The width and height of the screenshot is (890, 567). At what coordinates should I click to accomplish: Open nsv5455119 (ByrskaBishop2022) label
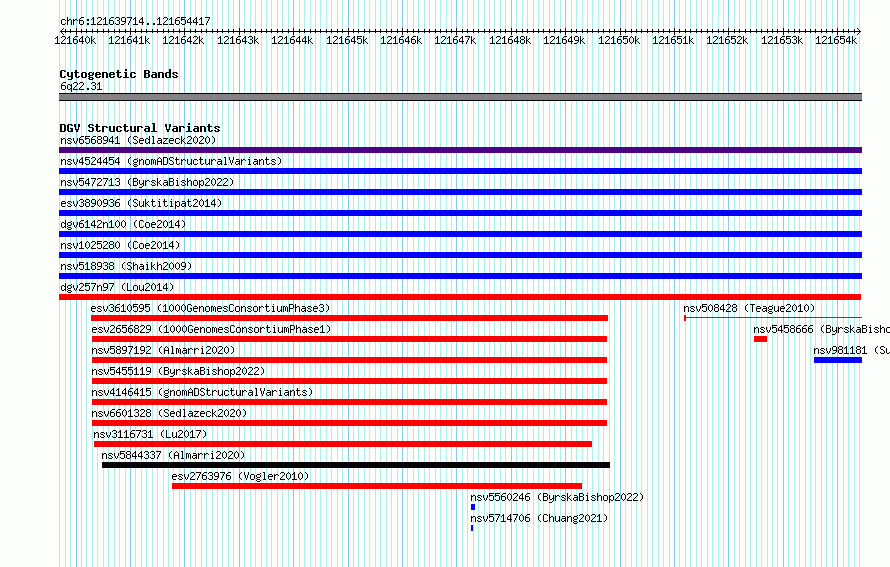pyautogui.click(x=178, y=371)
